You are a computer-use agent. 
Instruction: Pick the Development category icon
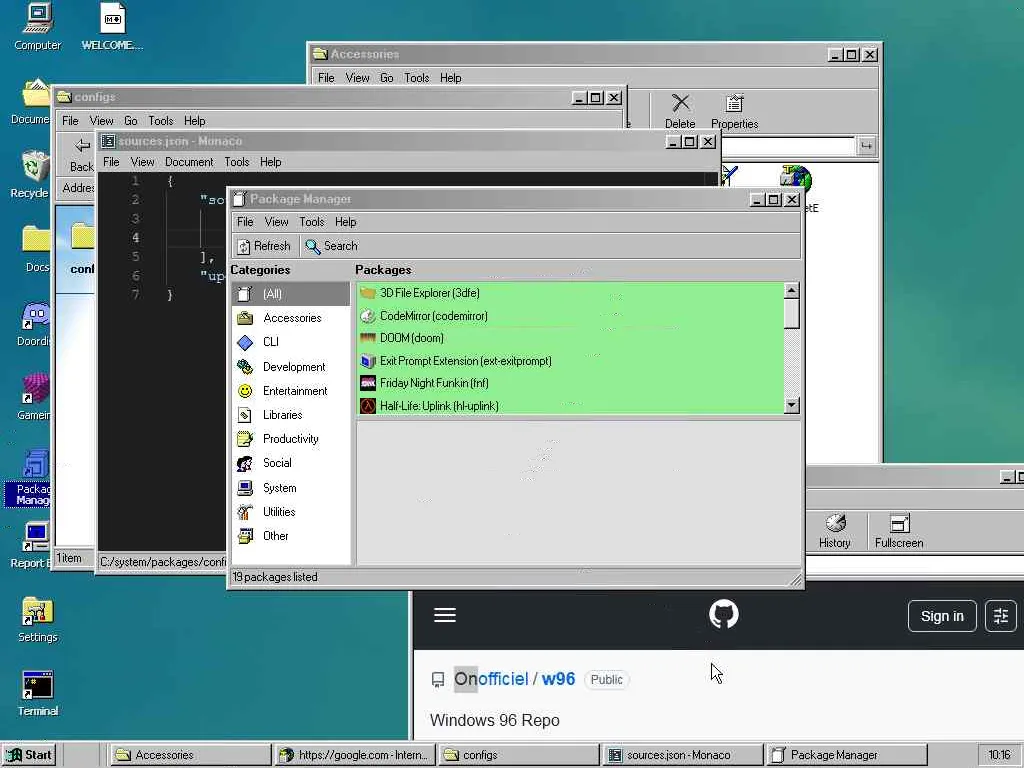tap(245, 366)
